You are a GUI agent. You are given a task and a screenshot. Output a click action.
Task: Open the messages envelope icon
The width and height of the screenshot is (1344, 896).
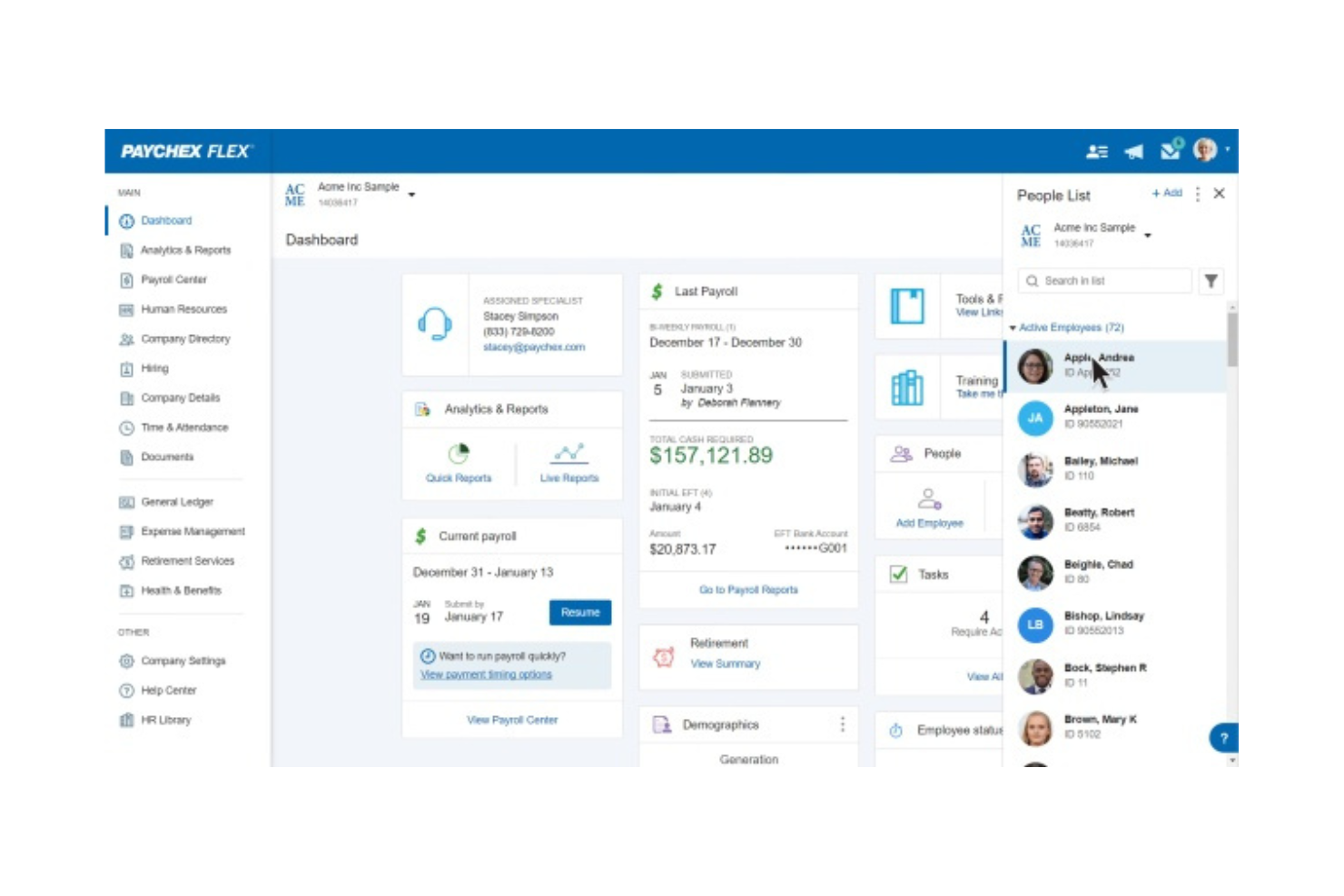(x=1171, y=150)
